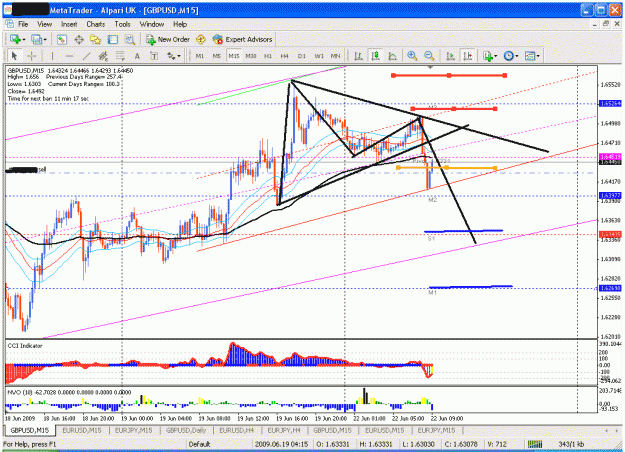
Task: Open the Window menu
Action: (152, 24)
